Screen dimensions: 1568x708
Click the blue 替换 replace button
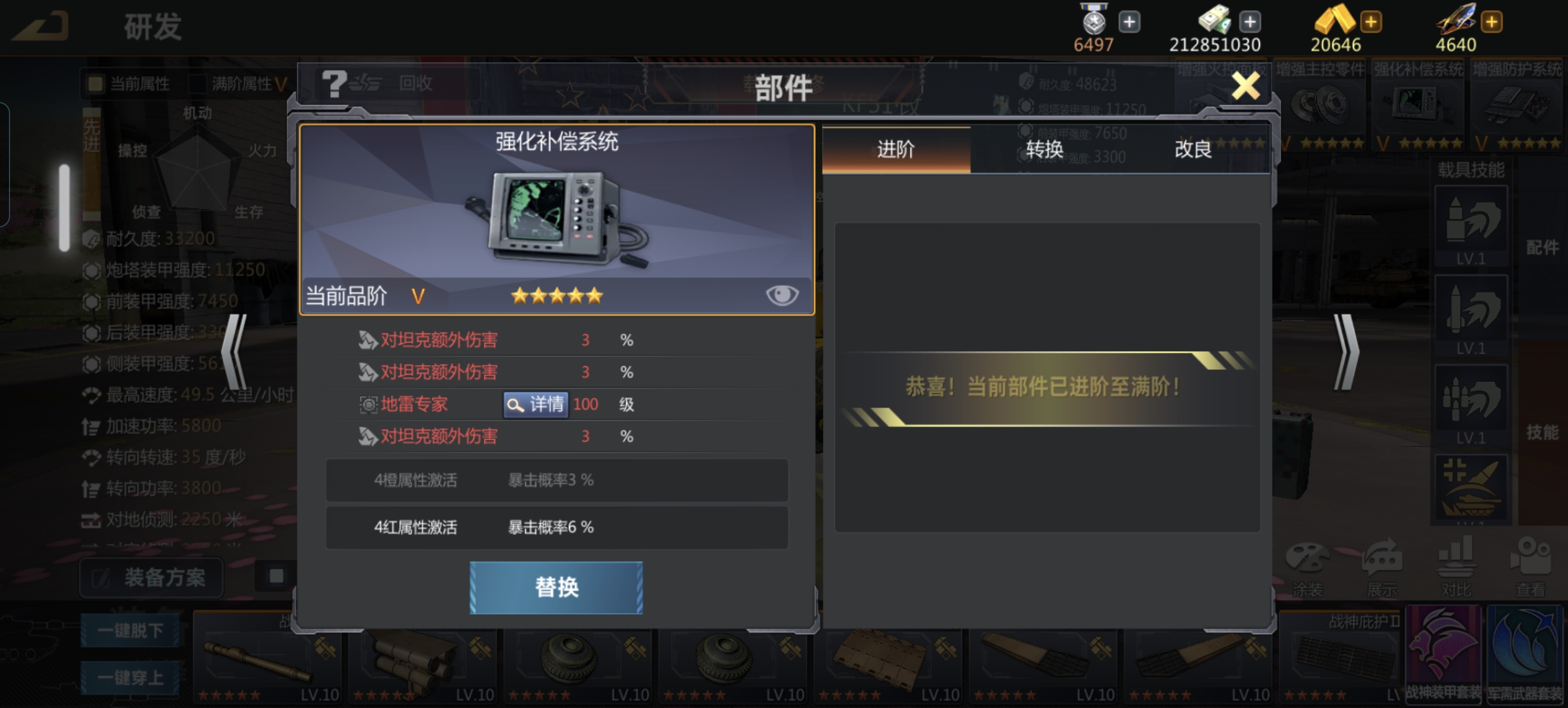556,588
